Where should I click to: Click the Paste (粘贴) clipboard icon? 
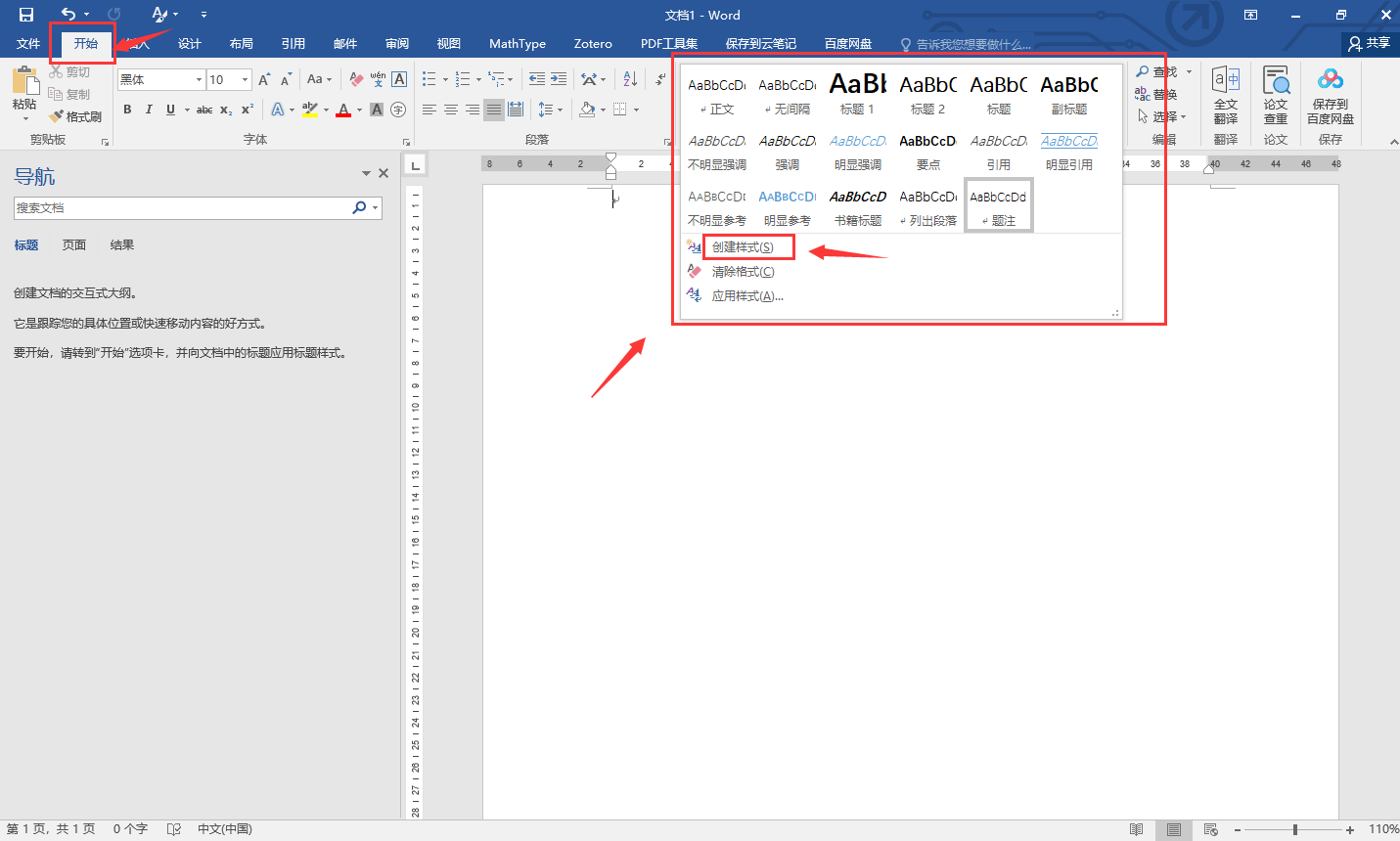point(24,81)
